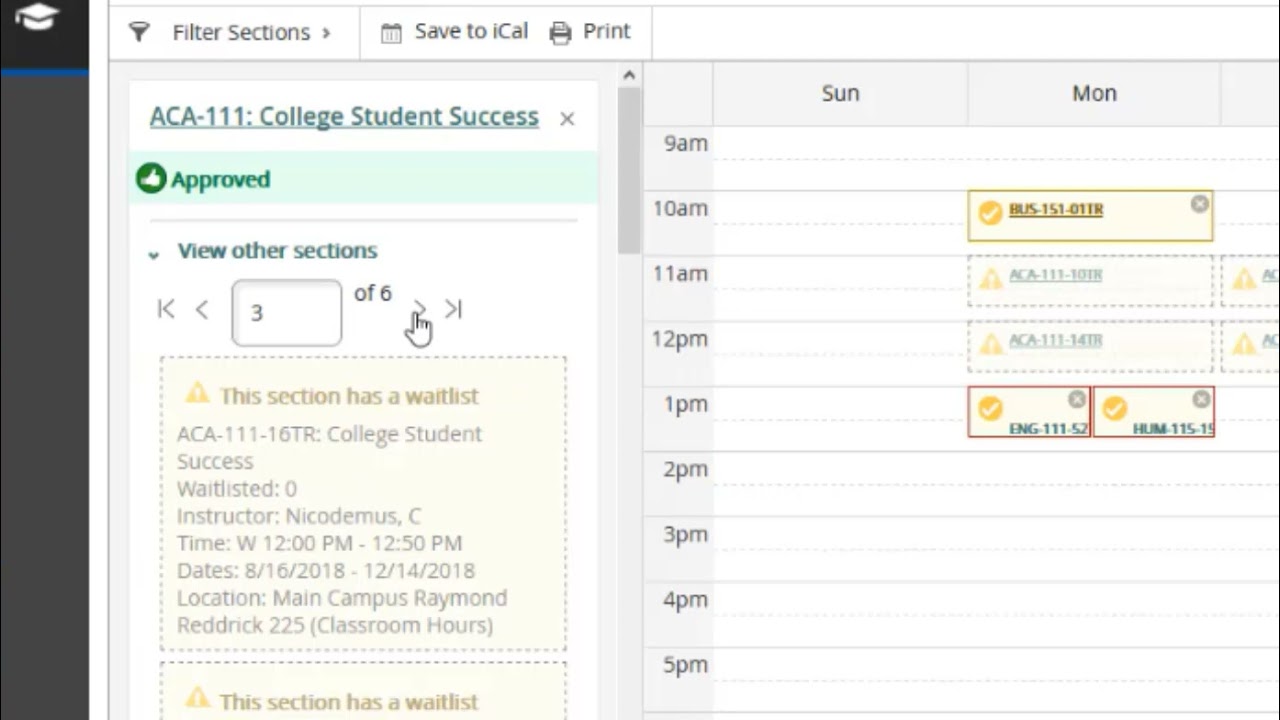Jump to last sections page
The image size is (1280, 720).
[x=454, y=310]
